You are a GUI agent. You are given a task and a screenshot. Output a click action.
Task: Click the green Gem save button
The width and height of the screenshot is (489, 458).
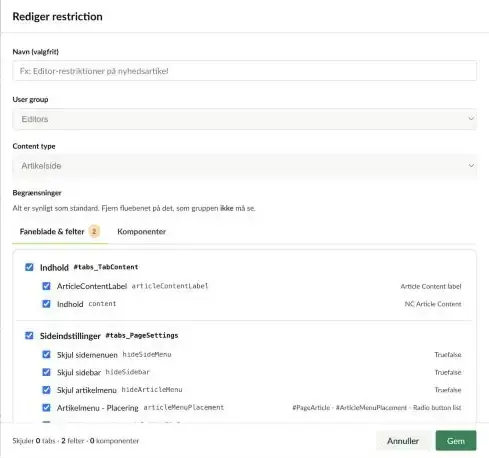[456, 441]
